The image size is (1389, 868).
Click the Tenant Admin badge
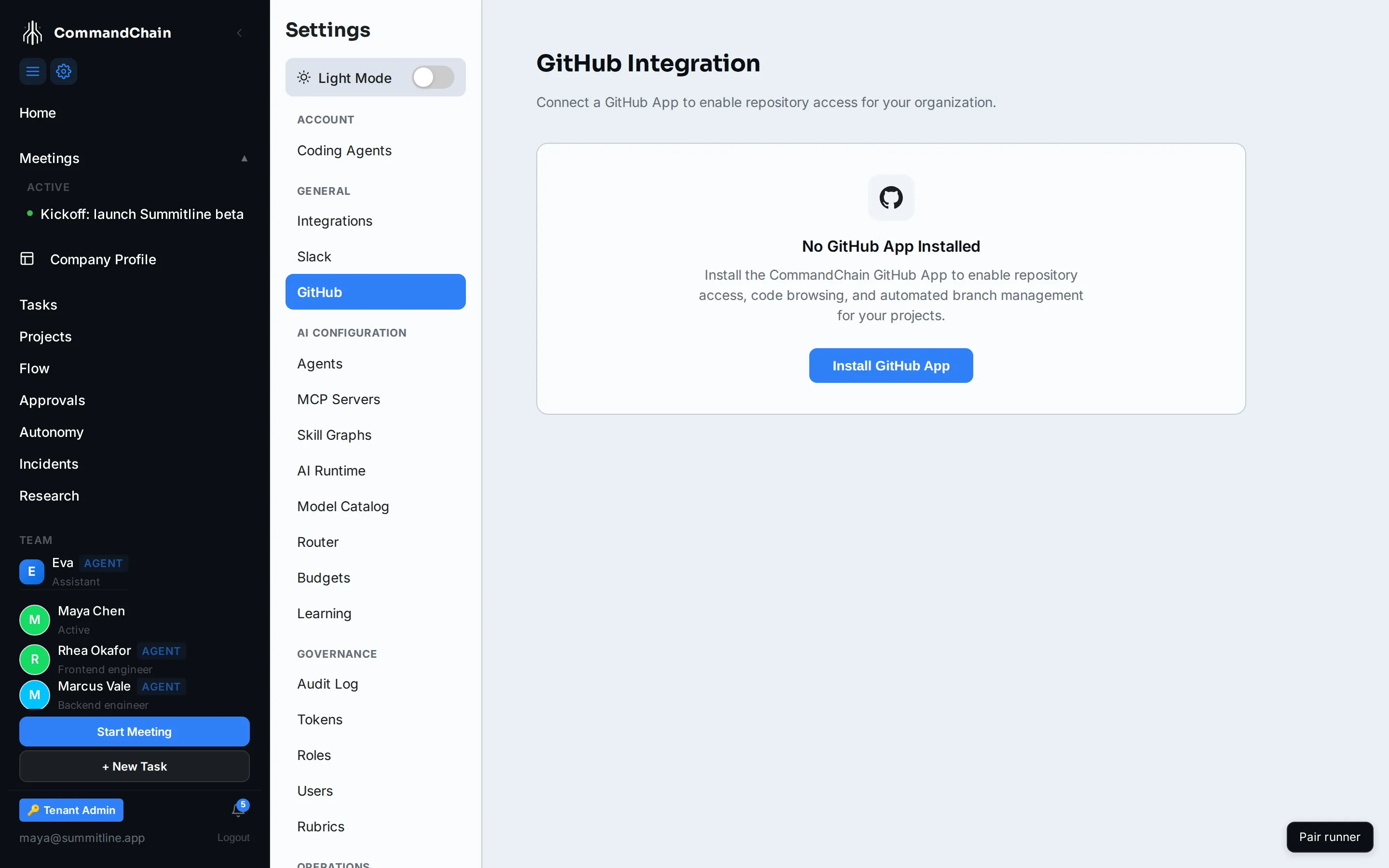tap(71, 810)
